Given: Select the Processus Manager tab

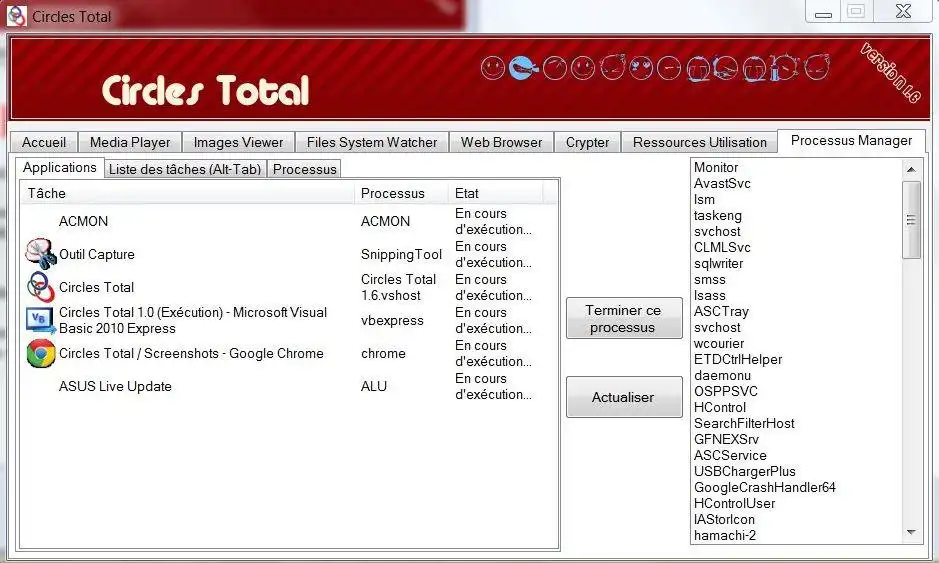Looking at the screenshot, I should 851,141.
